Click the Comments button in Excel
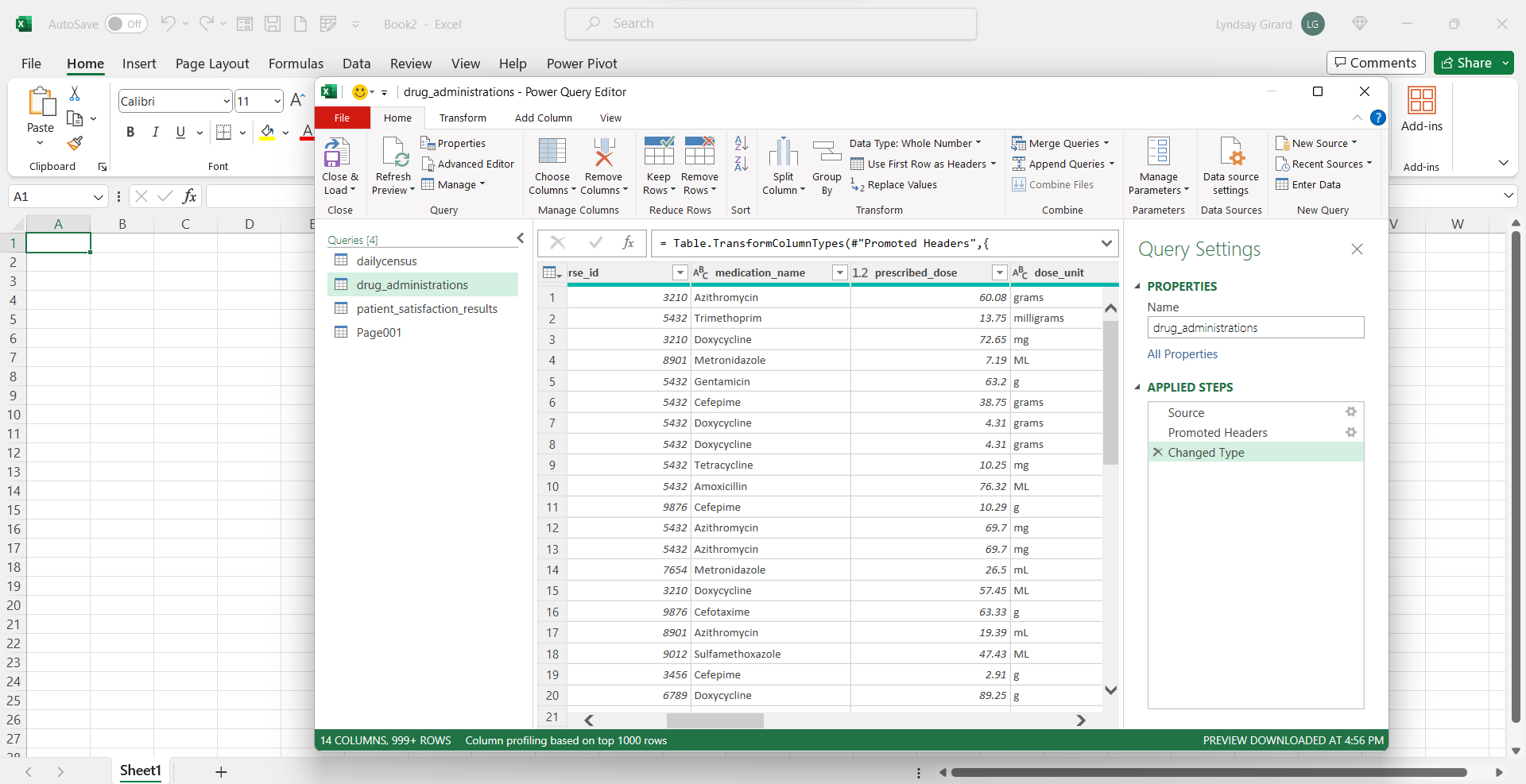The width and height of the screenshot is (1526, 784). pos(1375,63)
